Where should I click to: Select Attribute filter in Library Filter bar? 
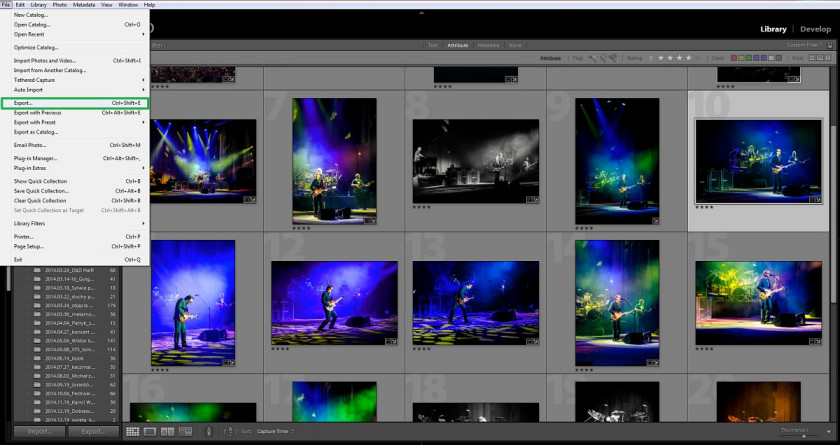(458, 46)
